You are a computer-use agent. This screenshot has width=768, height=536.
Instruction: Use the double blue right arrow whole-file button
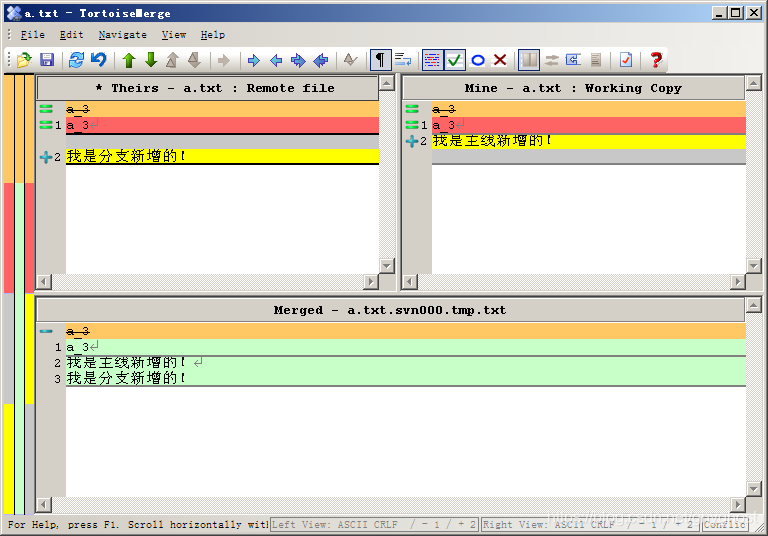point(298,60)
